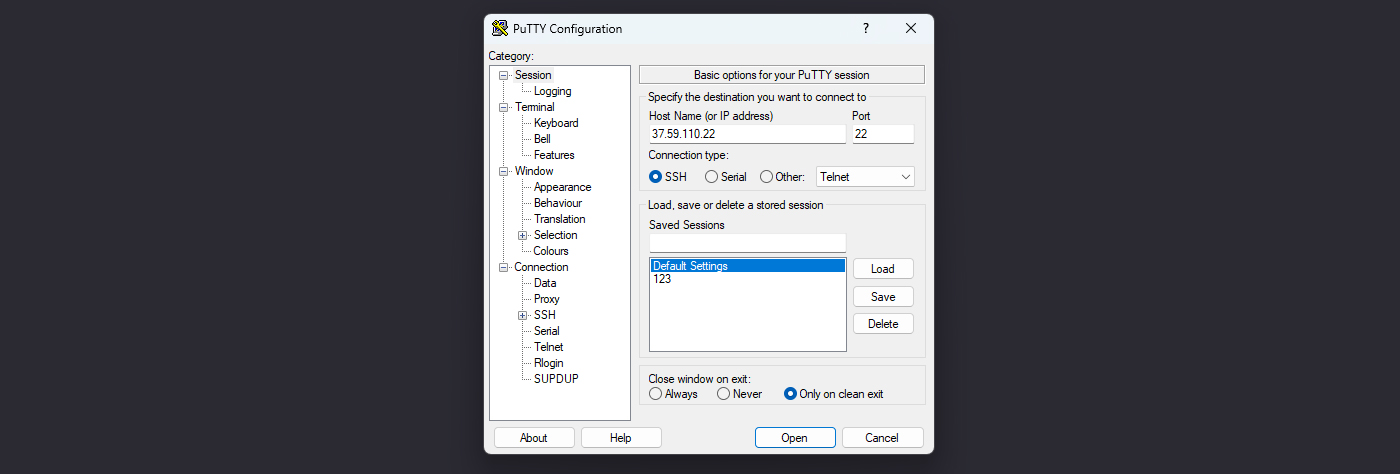Expand the Selection tree node
The height and width of the screenshot is (474, 1400).
(523, 235)
